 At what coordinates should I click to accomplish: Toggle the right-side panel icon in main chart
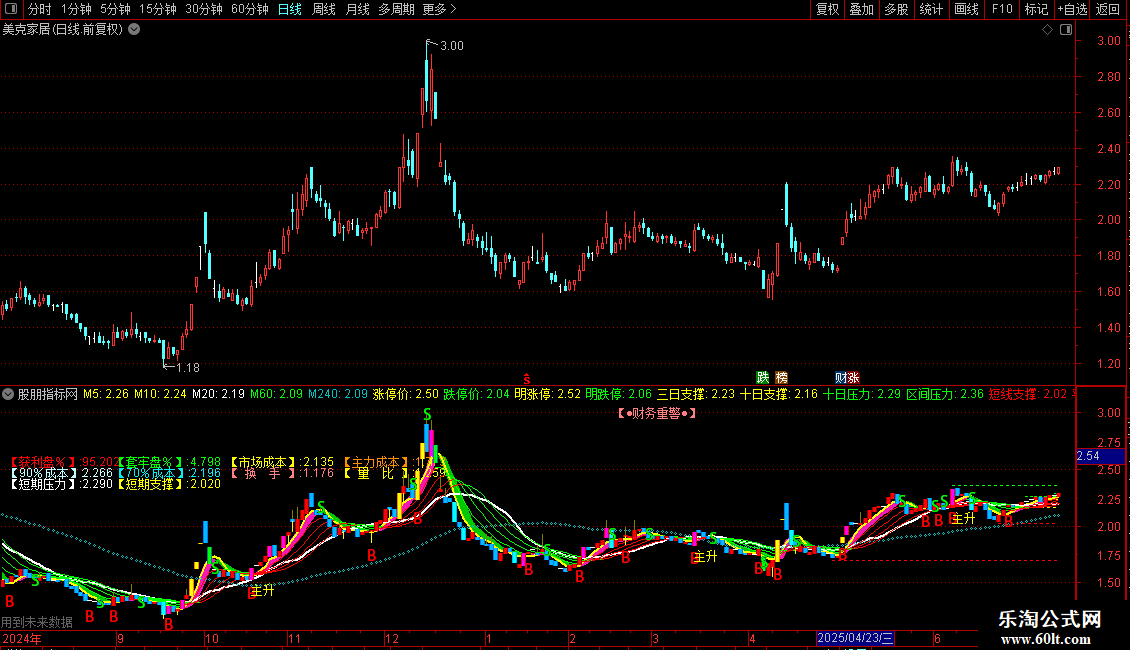tap(1066, 30)
